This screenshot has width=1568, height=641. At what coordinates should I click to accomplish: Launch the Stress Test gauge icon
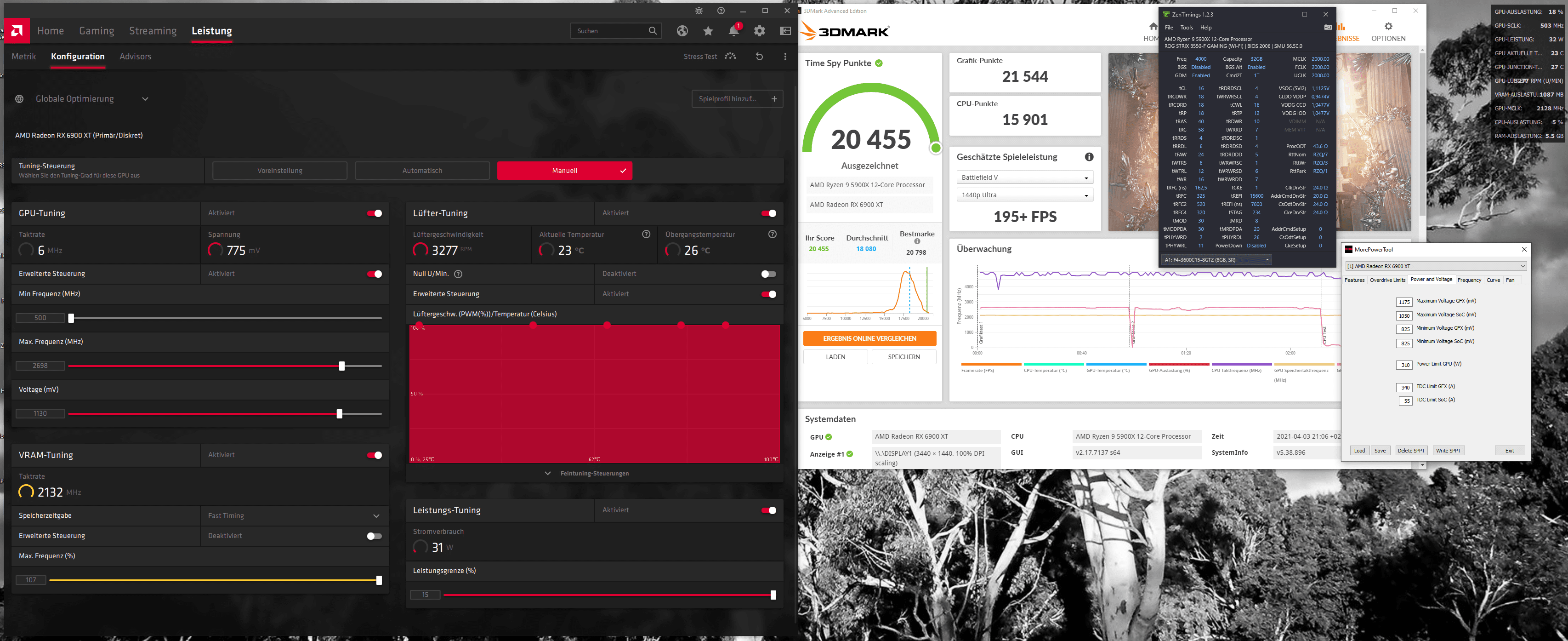point(730,56)
